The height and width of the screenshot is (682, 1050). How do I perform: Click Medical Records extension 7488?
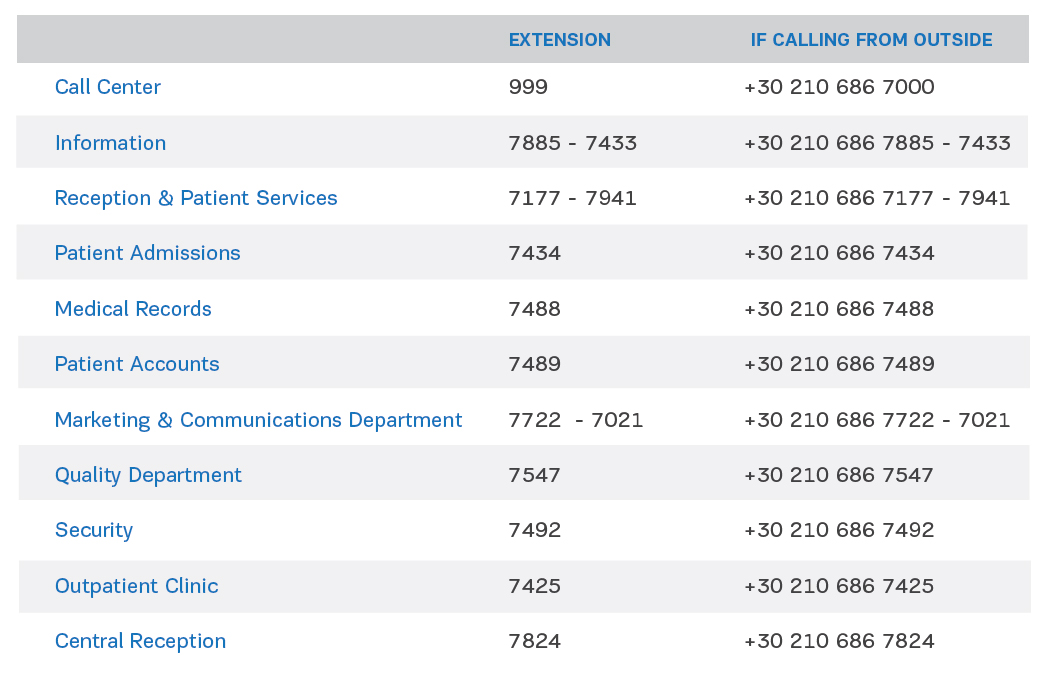[534, 309]
